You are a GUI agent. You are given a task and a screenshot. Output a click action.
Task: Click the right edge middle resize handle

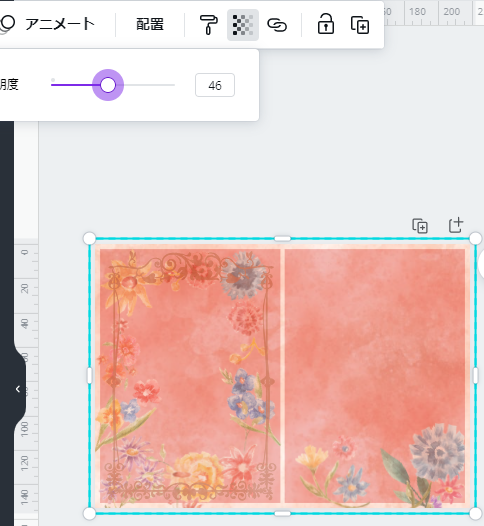[x=475, y=376]
